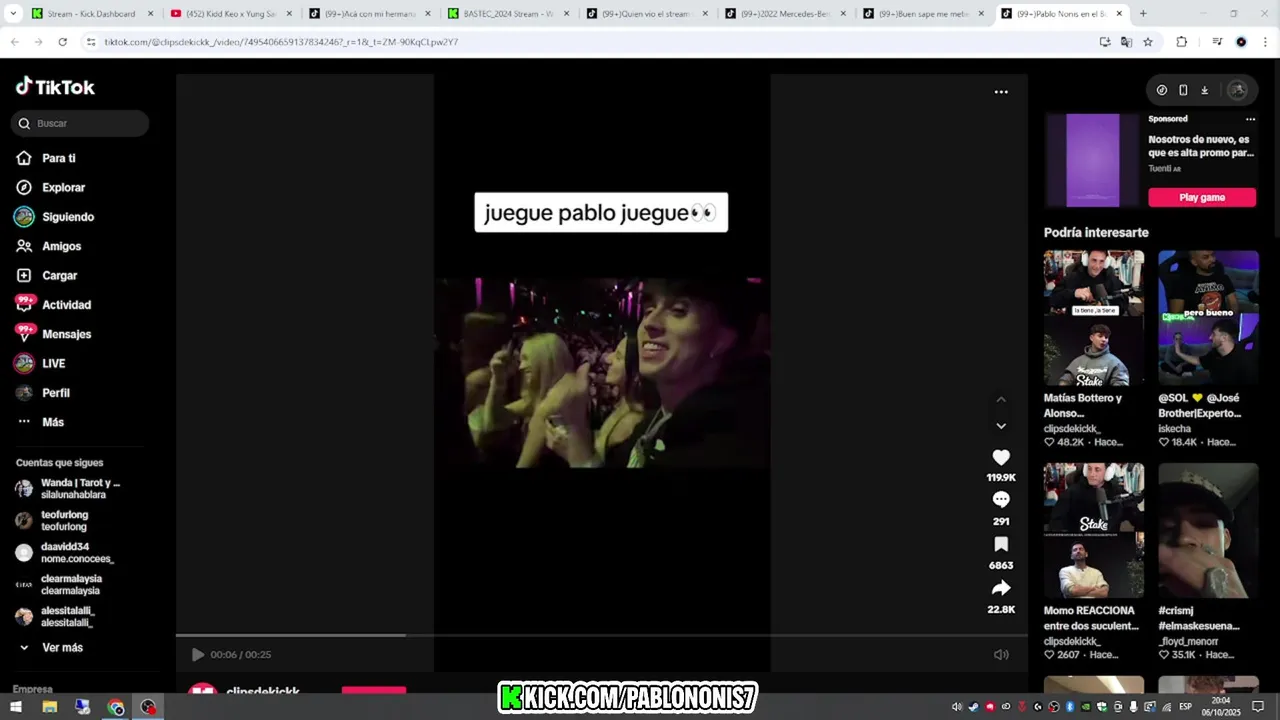Screen dimensions: 1280x720
Task: Open the #crismj video thumbnail
Action: tap(1208, 530)
